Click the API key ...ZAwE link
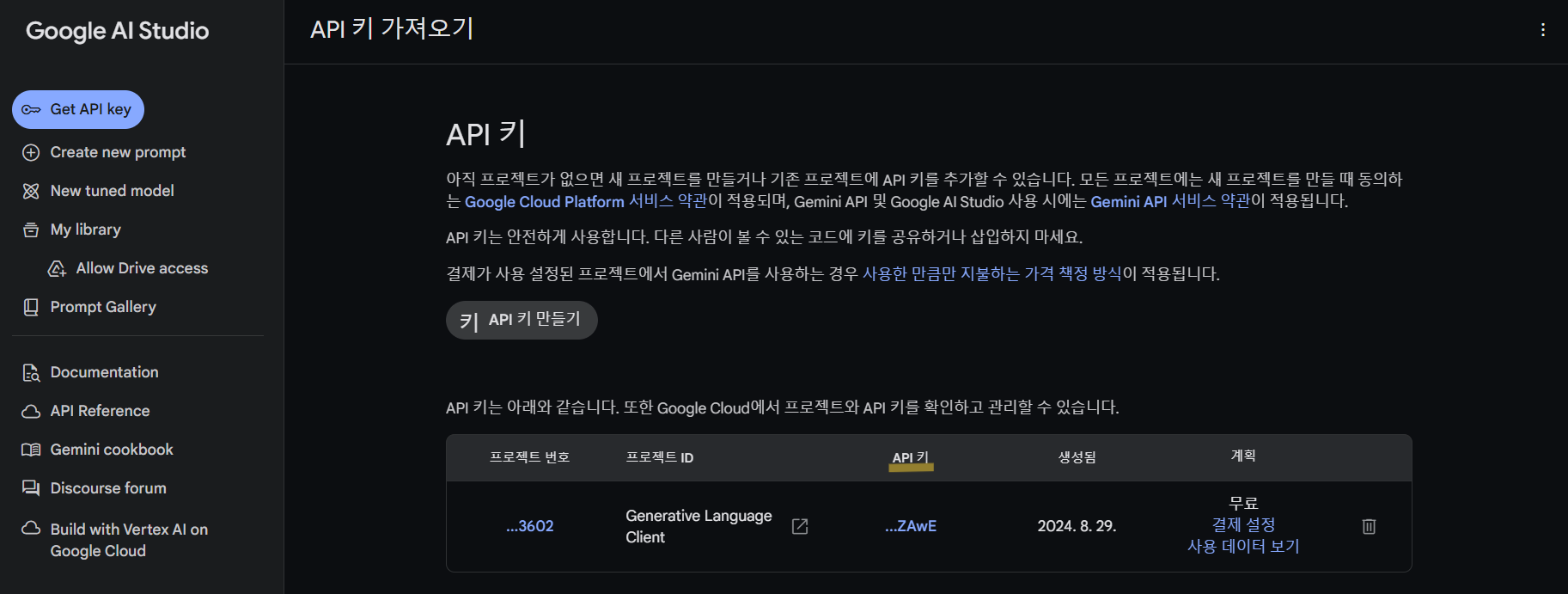This screenshot has width=1568, height=594. 911,526
